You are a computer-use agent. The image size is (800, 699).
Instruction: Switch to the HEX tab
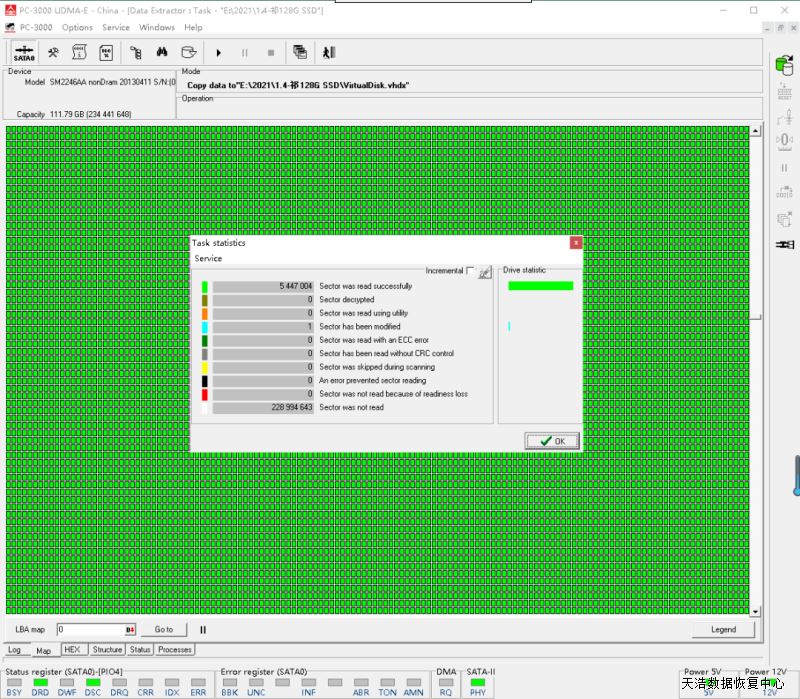click(x=71, y=650)
